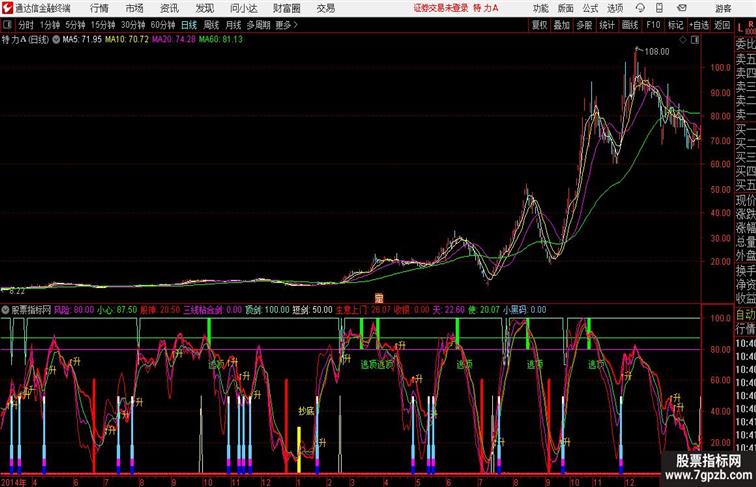The width and height of the screenshot is (756, 487).
Task: Expand the 股票指标网 indicator dropdown arrow
Action: point(5,310)
